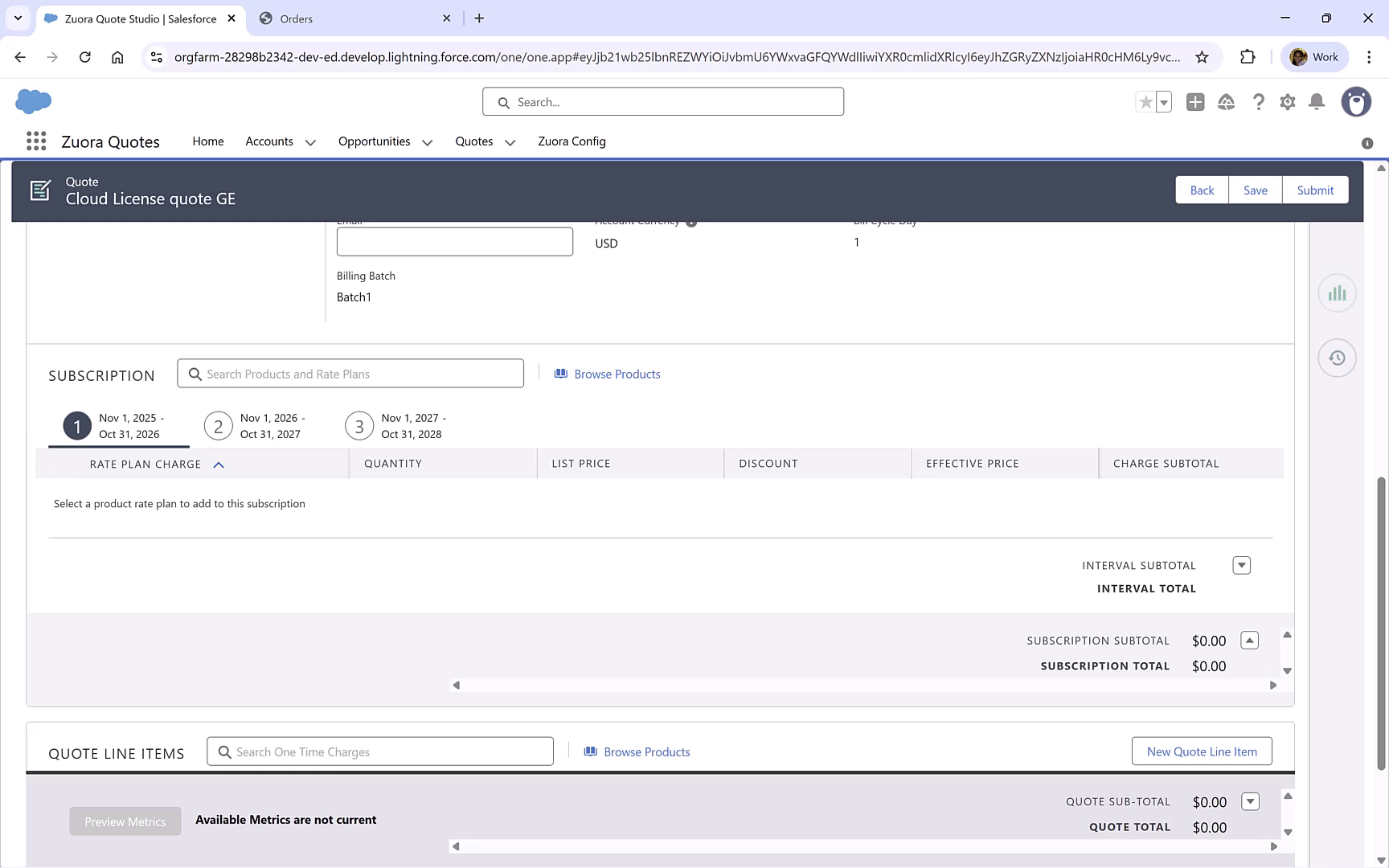Open Salesforce Help with the question mark icon
The width and height of the screenshot is (1389, 868).
1259,102
